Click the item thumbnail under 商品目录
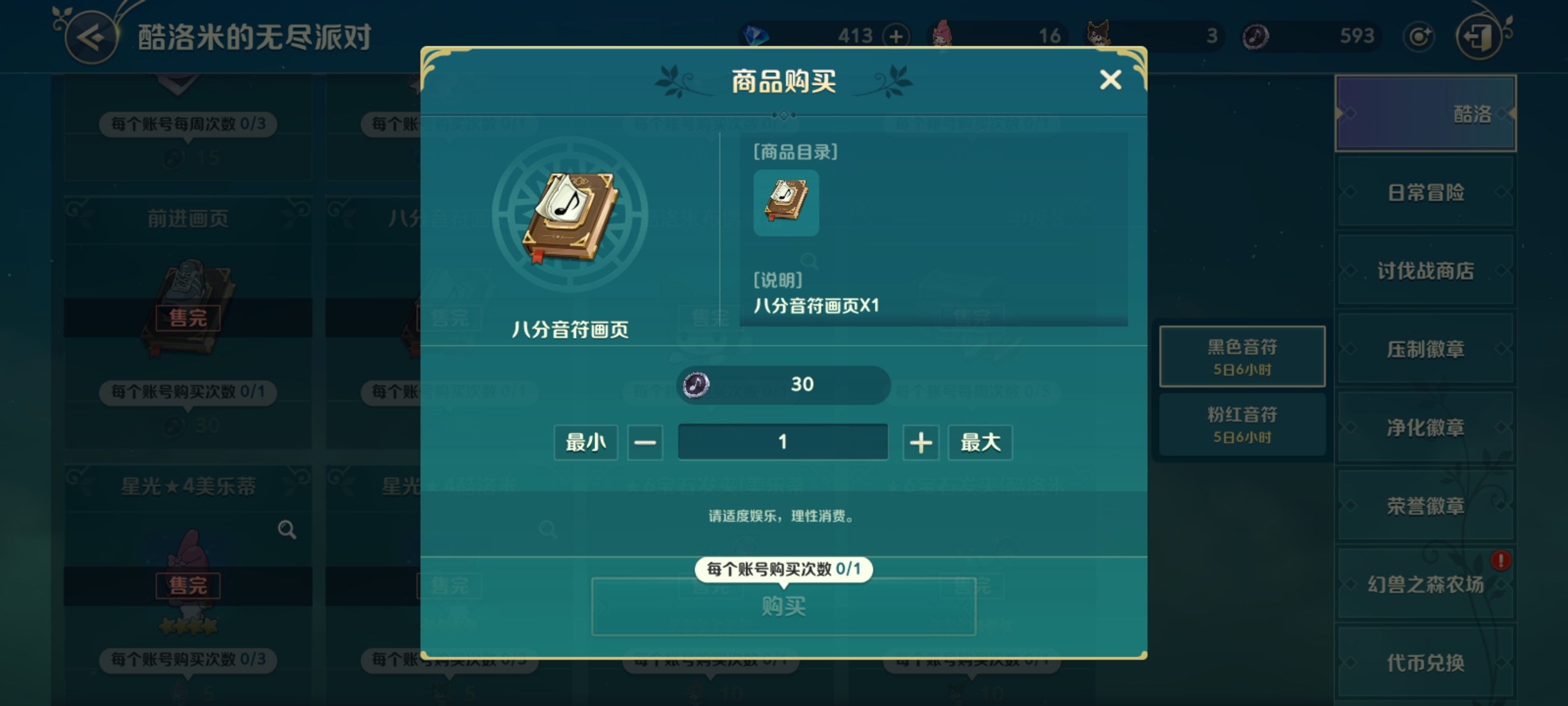 pyautogui.click(x=786, y=202)
